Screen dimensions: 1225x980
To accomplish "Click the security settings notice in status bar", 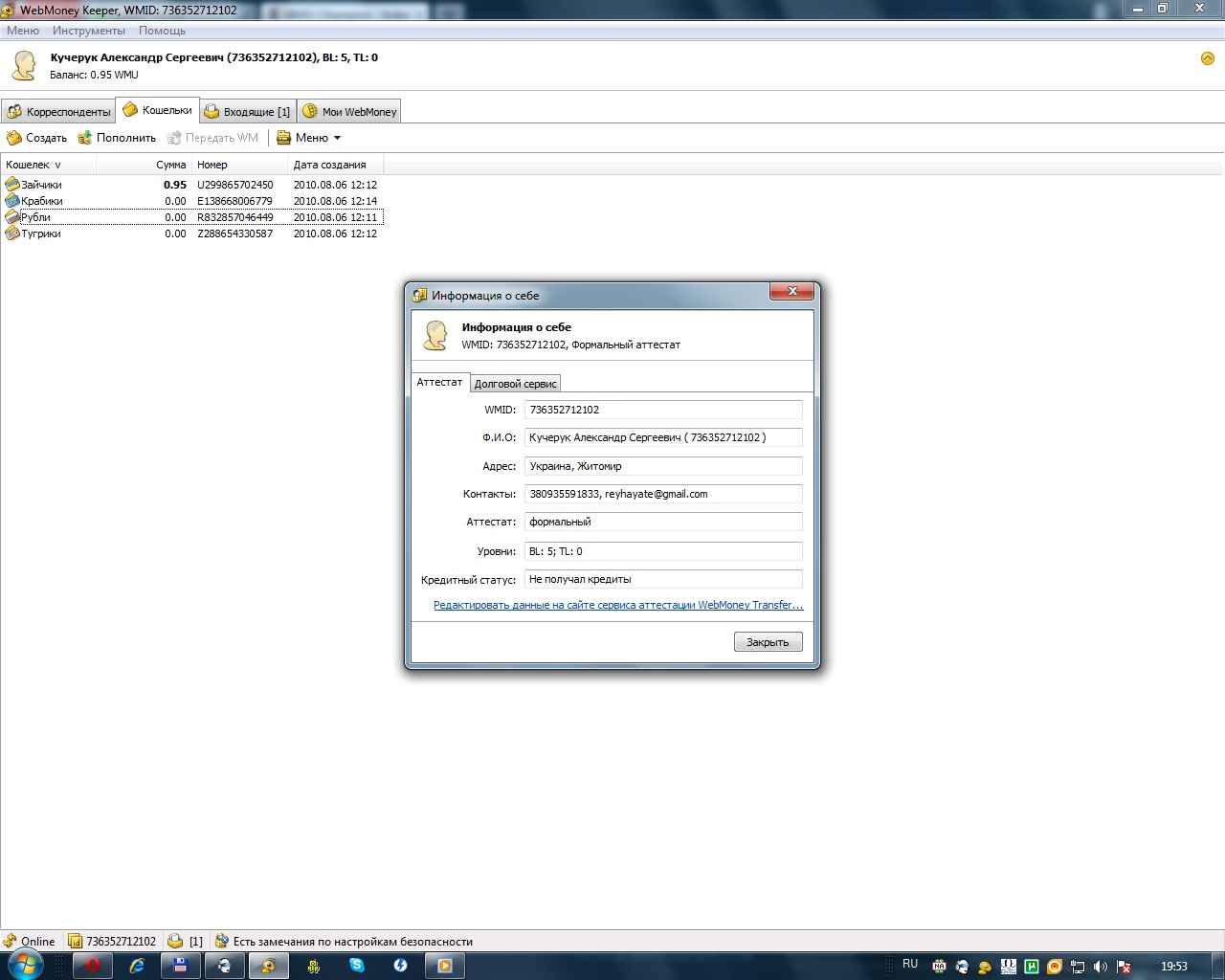I will click(x=353, y=942).
